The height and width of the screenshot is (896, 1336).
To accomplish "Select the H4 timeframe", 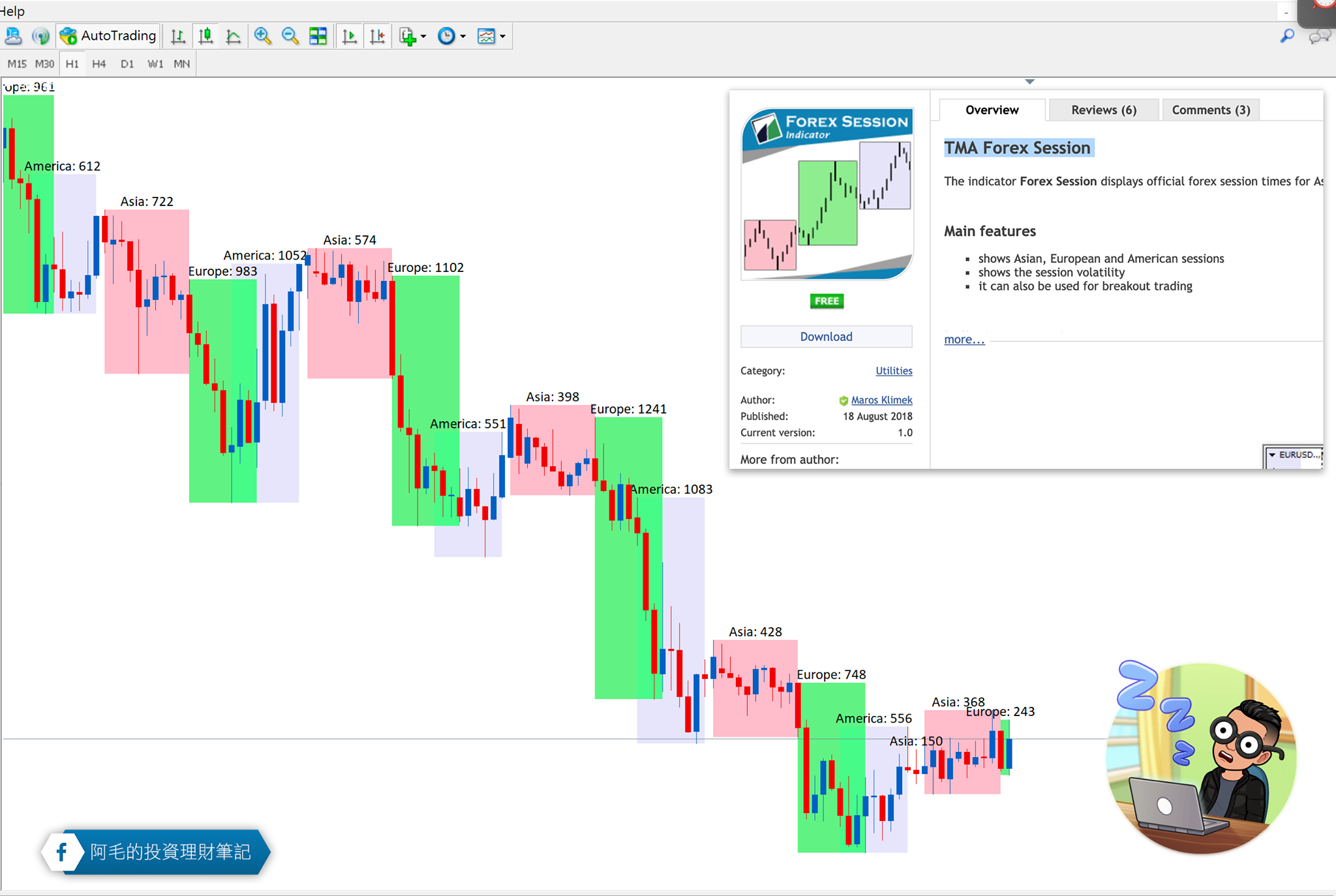I will 99,64.
